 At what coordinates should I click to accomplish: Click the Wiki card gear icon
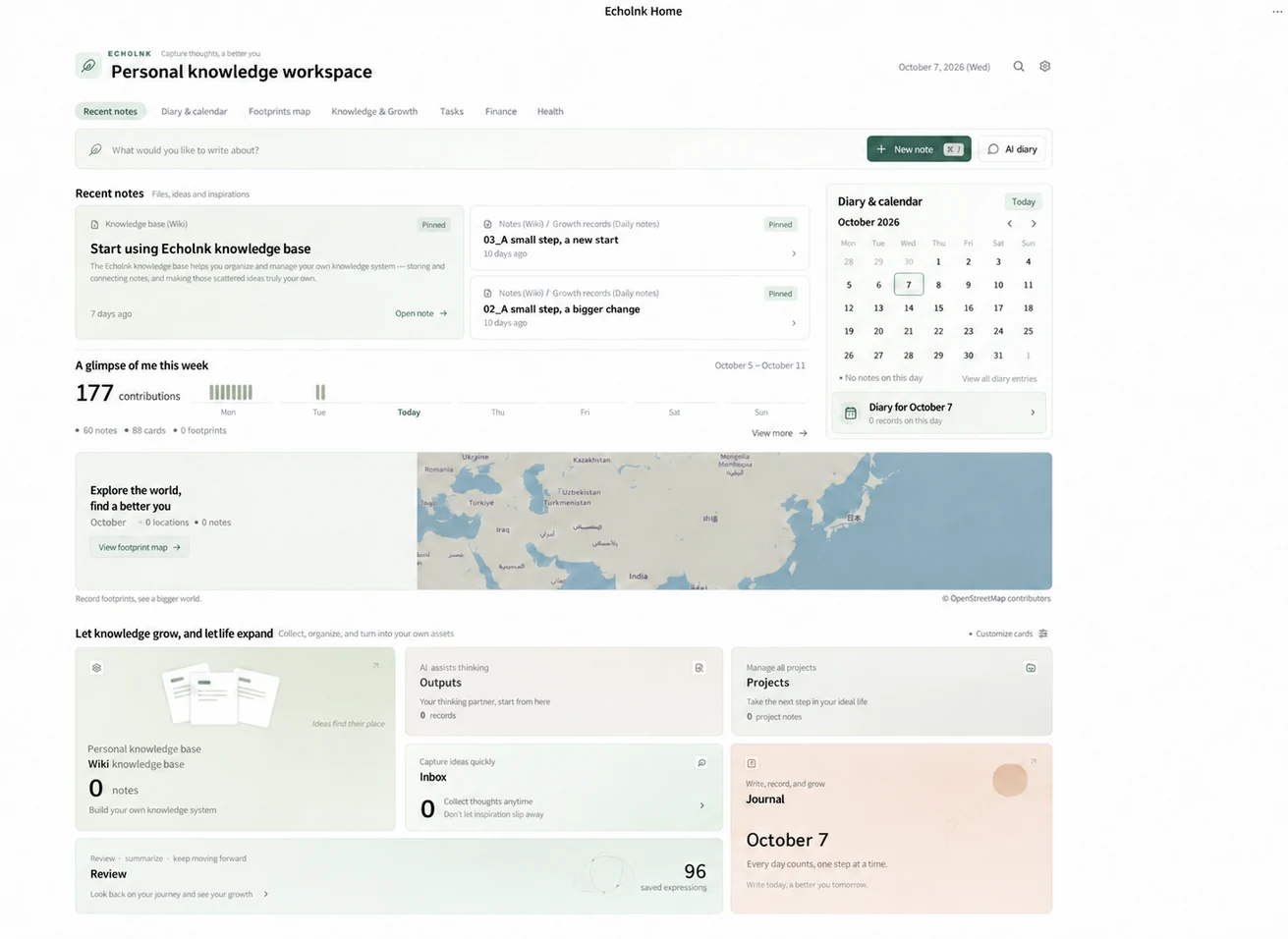96,668
